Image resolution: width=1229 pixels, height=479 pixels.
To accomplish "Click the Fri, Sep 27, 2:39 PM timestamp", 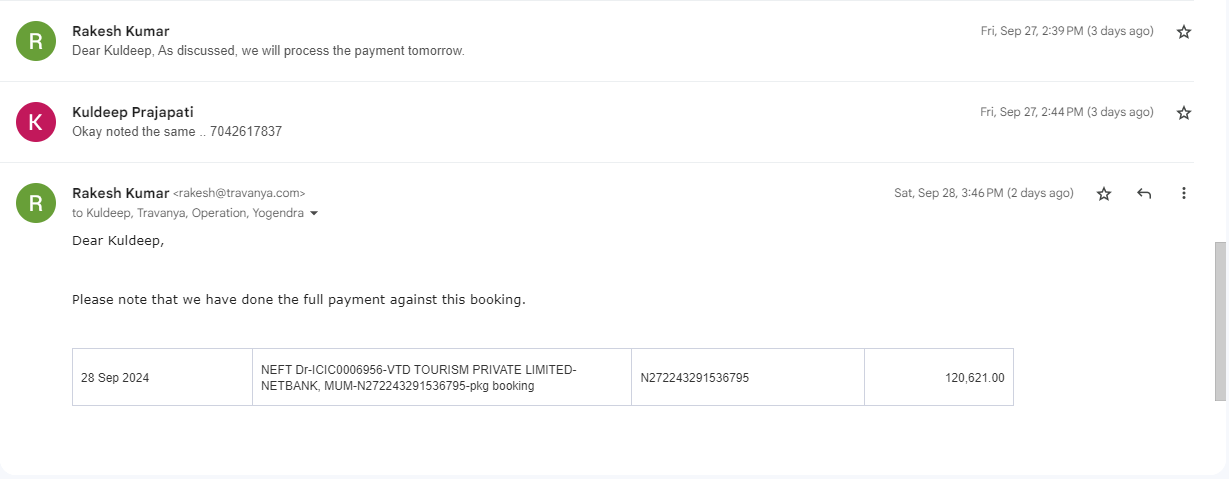I will tap(1067, 31).
